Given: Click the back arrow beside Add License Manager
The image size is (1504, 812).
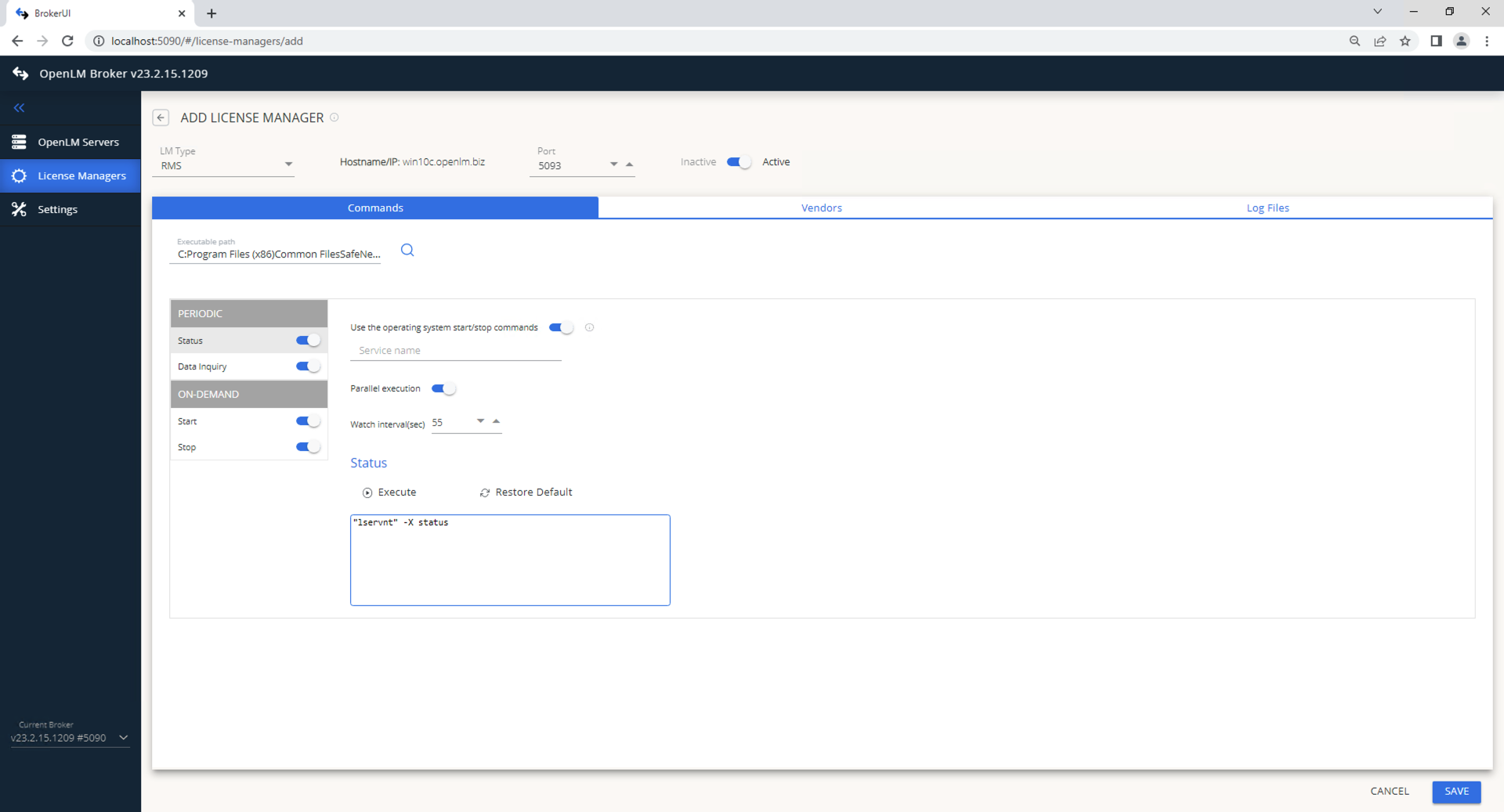Looking at the screenshot, I should coord(161,117).
